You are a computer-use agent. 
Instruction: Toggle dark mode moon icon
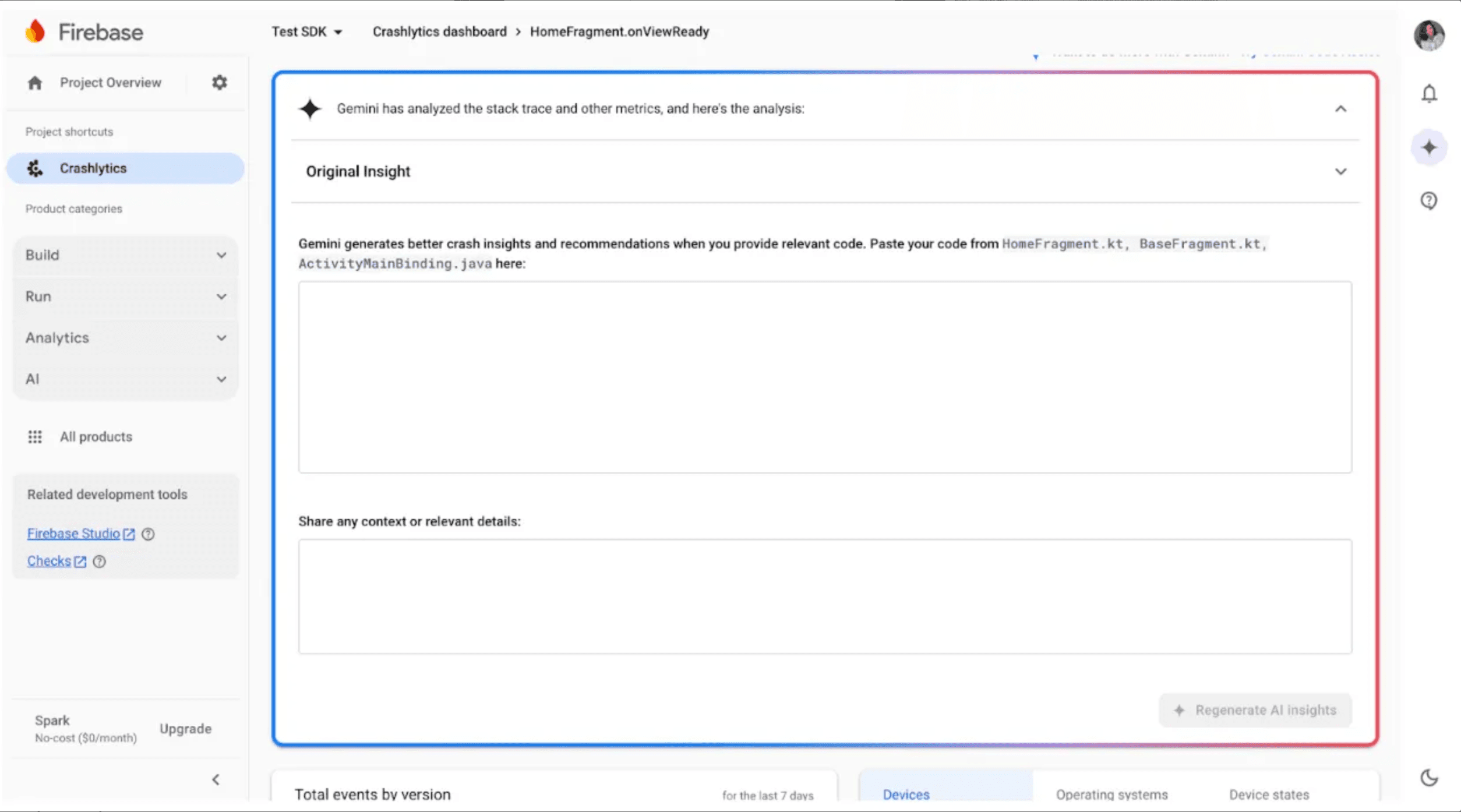click(1429, 778)
